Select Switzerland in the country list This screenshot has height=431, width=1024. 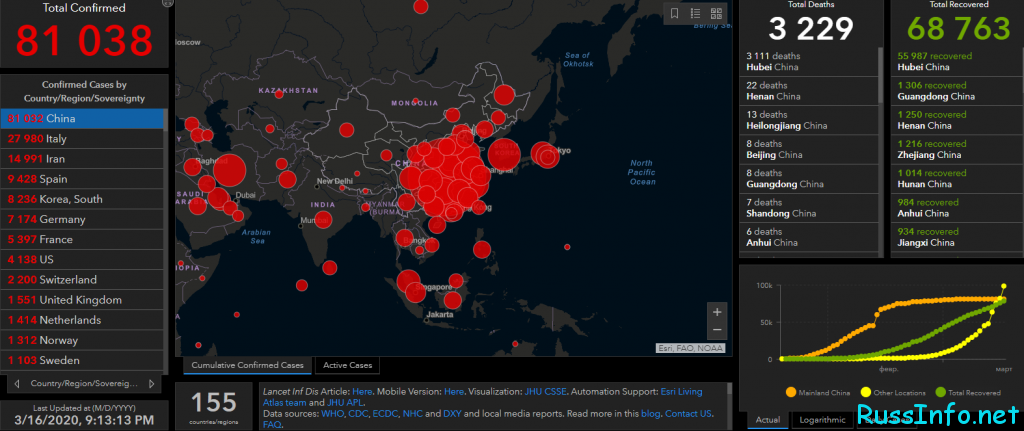pos(82,280)
